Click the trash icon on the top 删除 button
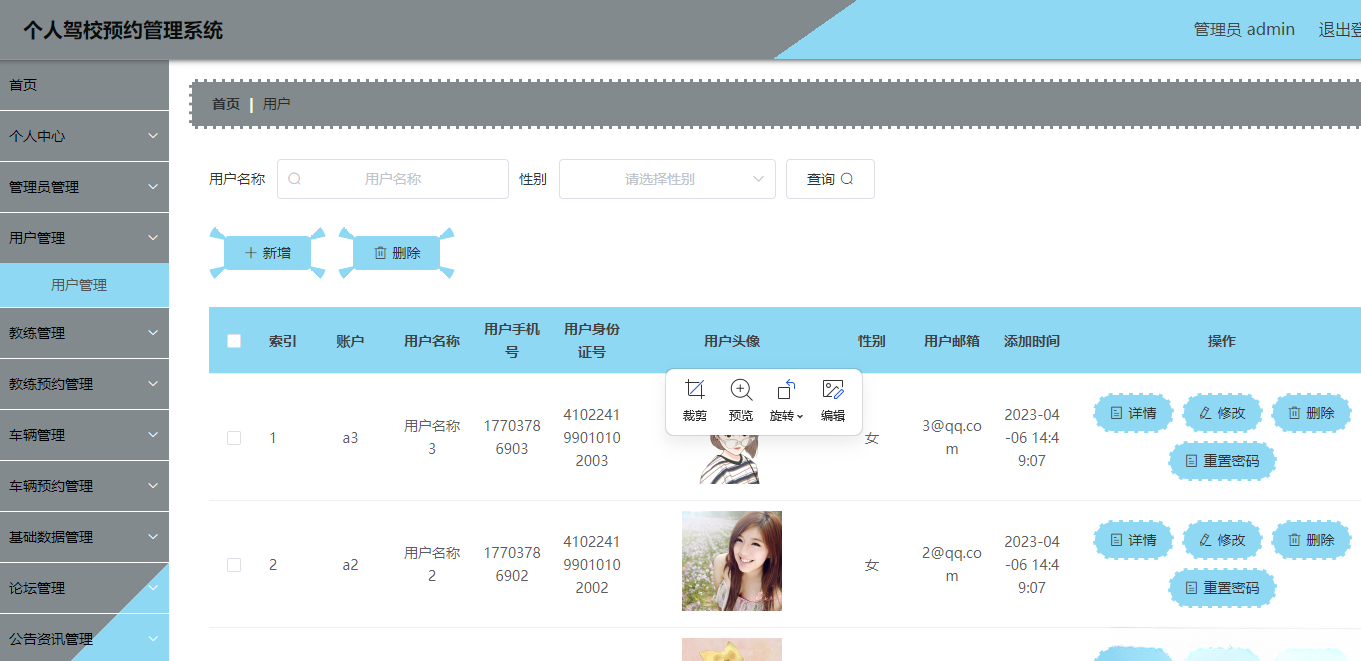This screenshot has width=1361, height=661. click(381, 252)
